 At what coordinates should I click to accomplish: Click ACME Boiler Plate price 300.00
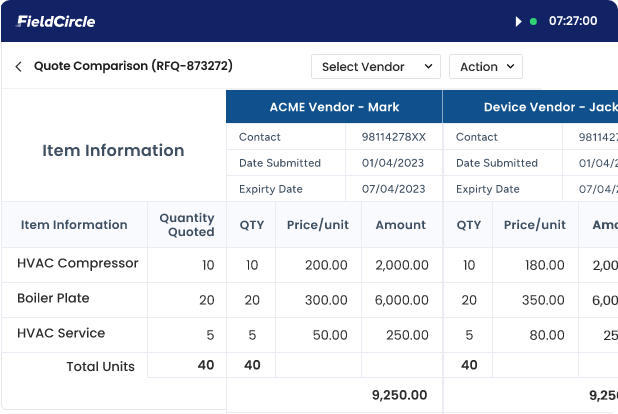click(x=326, y=300)
